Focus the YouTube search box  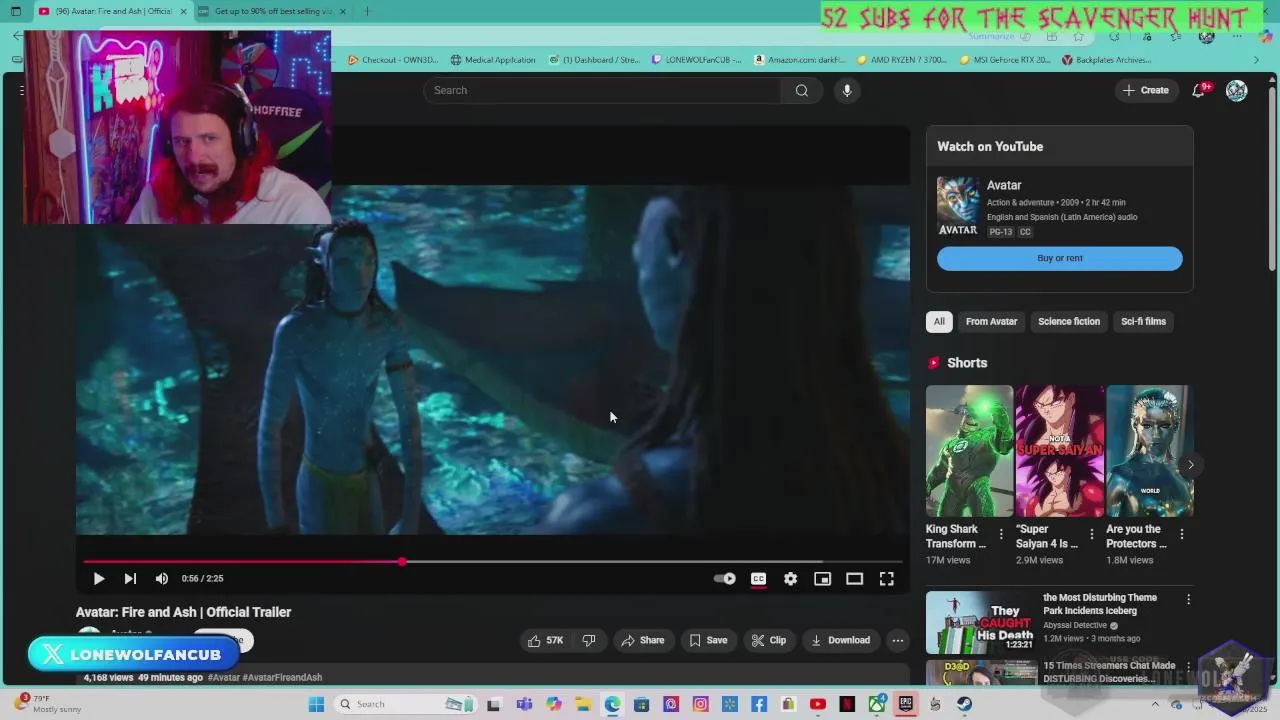(602, 90)
